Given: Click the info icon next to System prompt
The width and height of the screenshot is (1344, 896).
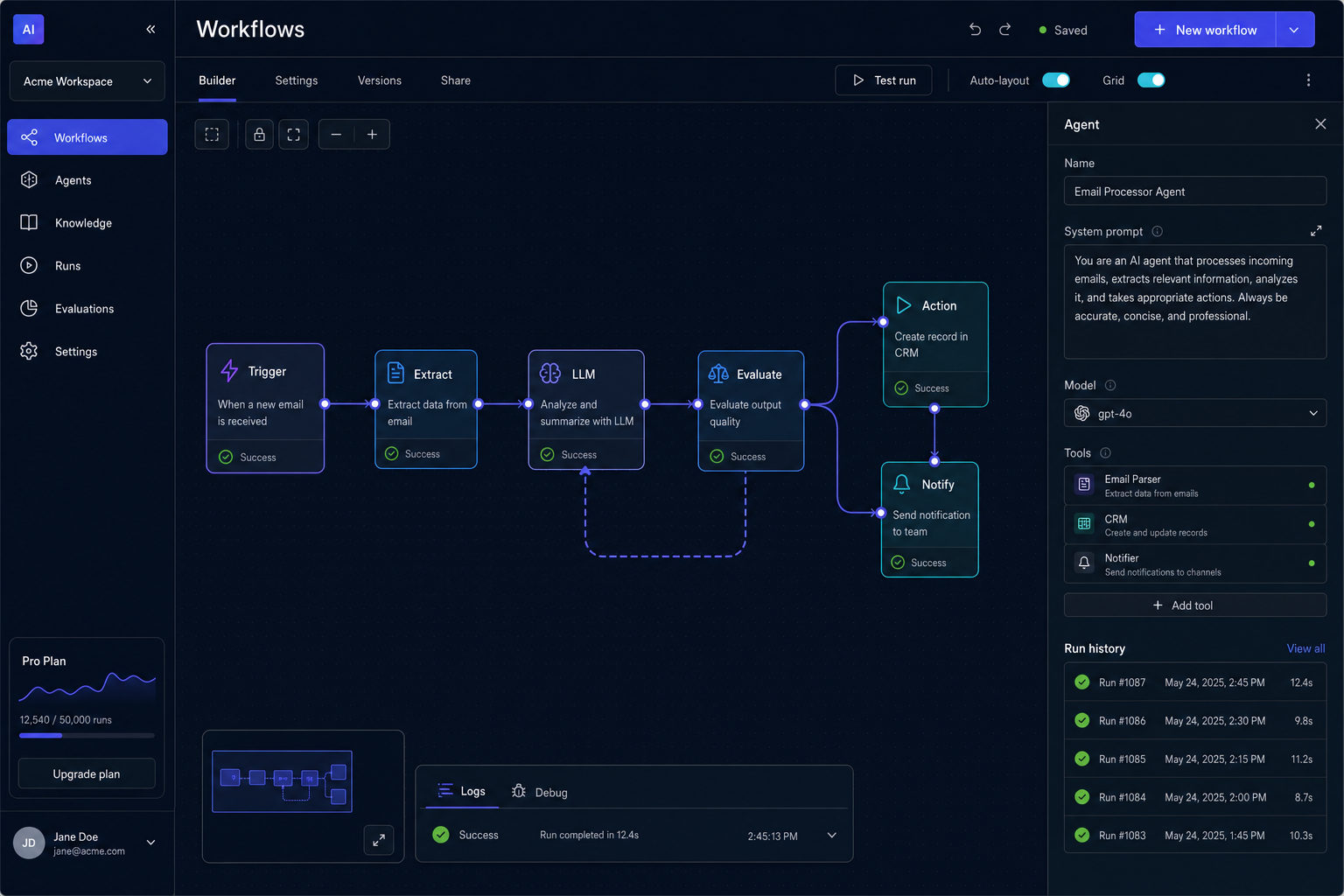Looking at the screenshot, I should tap(1158, 231).
